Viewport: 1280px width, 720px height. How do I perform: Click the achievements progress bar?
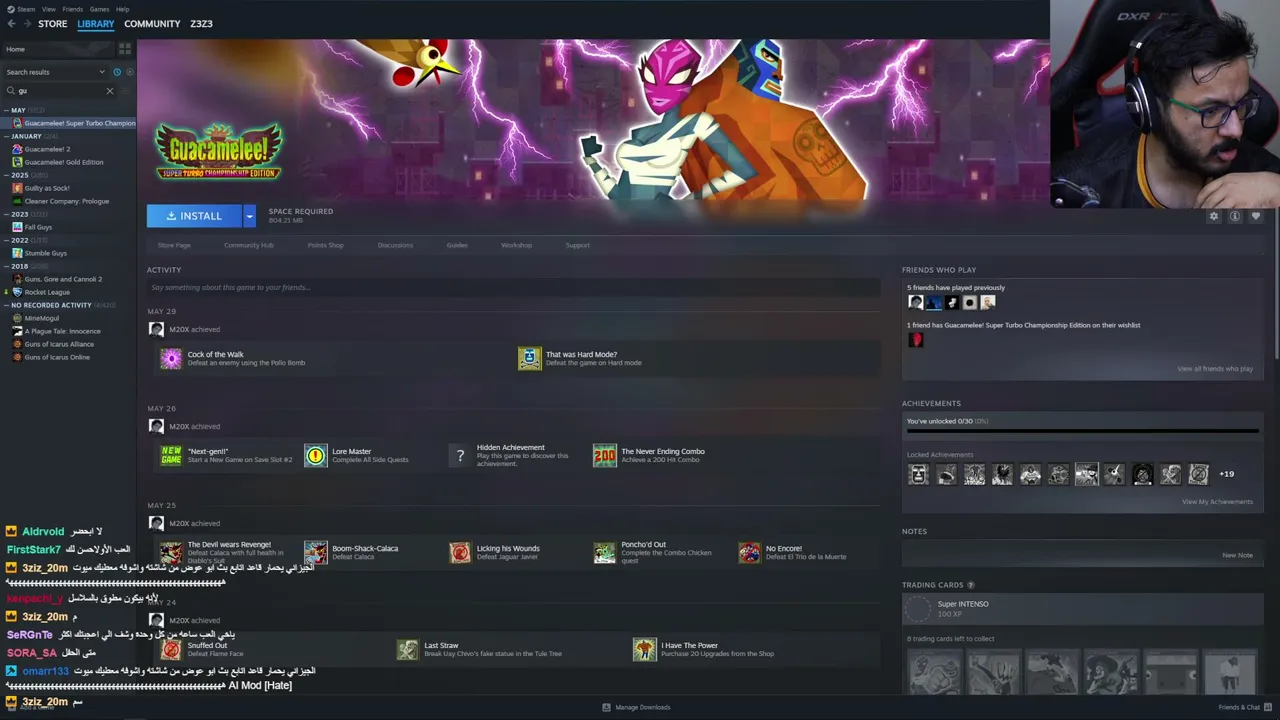pos(1082,432)
